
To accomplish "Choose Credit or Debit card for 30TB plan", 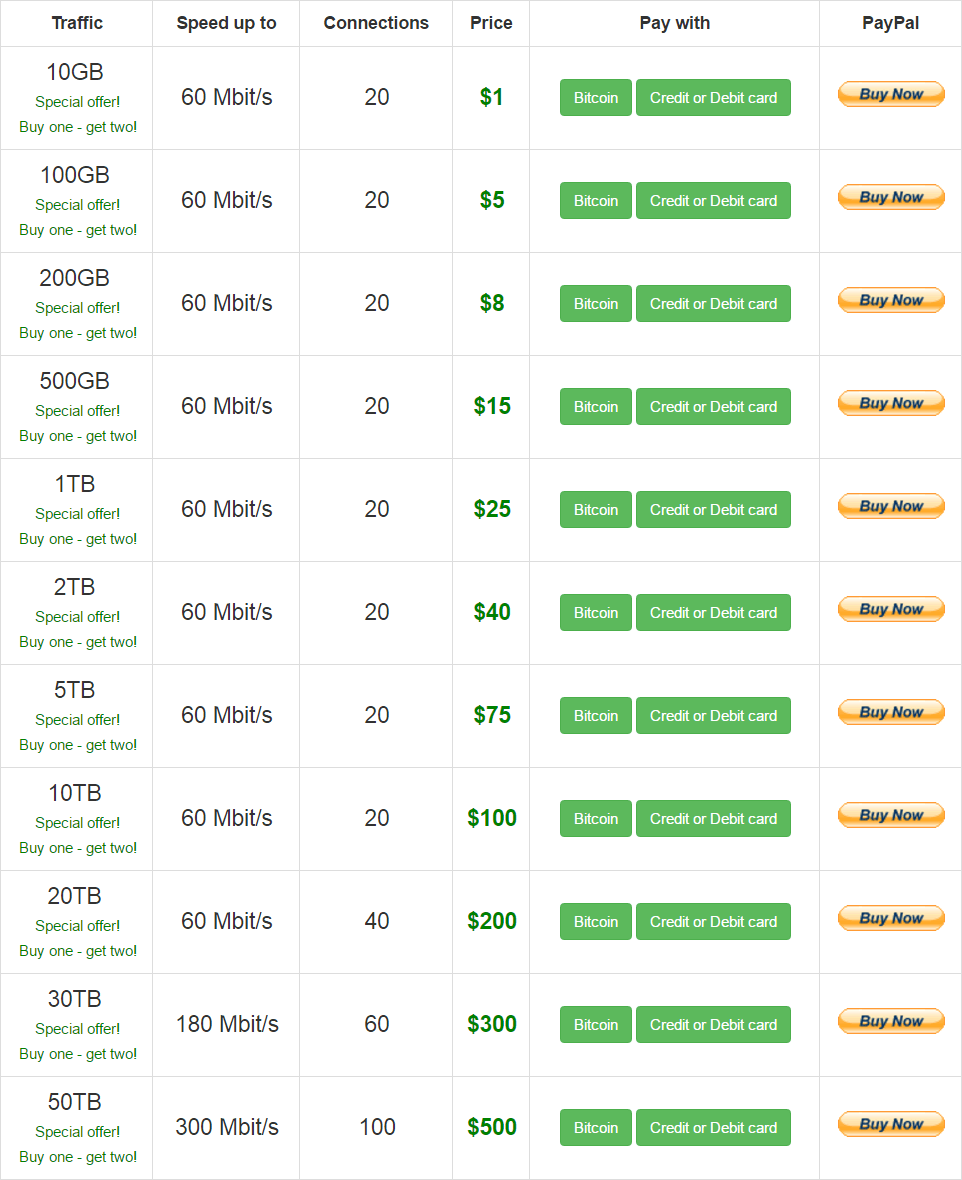I will [713, 1025].
